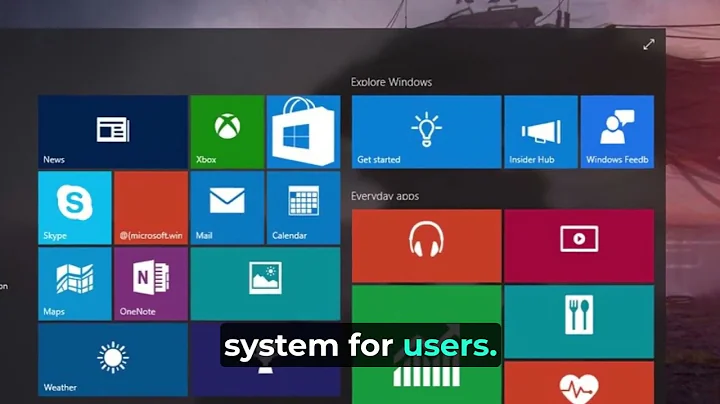This screenshot has width=720, height=404.
Task: Launch the Xbox tile
Action: click(227, 132)
